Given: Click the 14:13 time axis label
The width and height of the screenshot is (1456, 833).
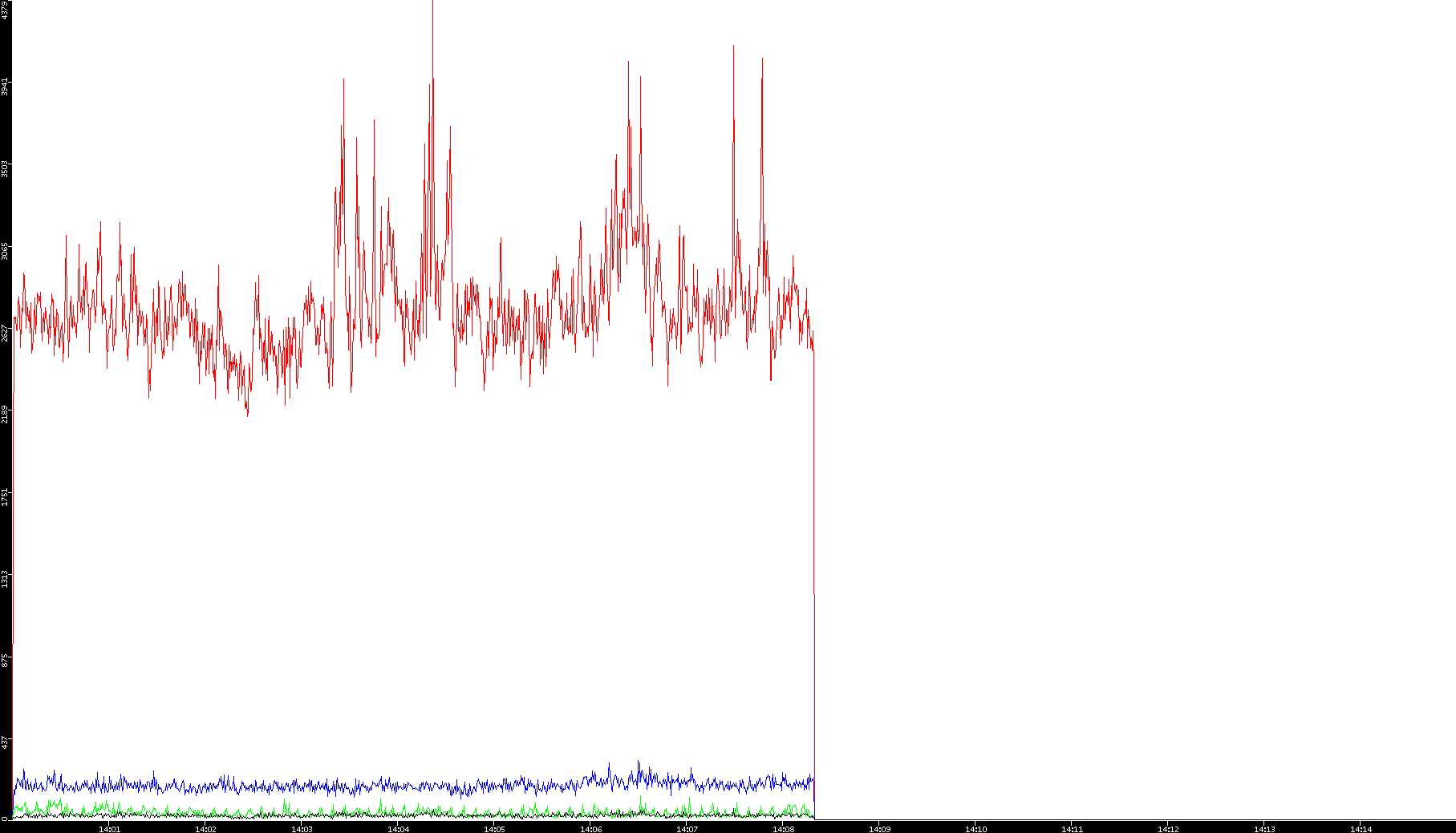Looking at the screenshot, I should 1264,829.
